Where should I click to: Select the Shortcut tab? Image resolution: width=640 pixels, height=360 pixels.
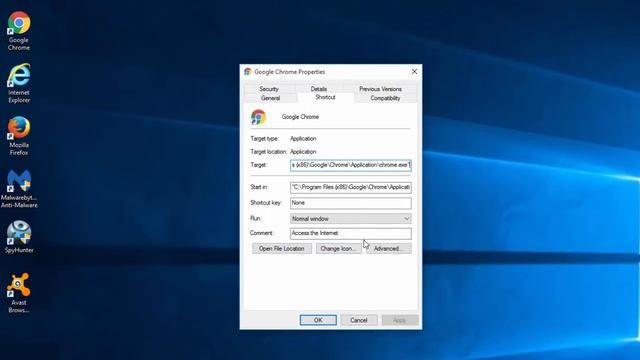(325, 98)
